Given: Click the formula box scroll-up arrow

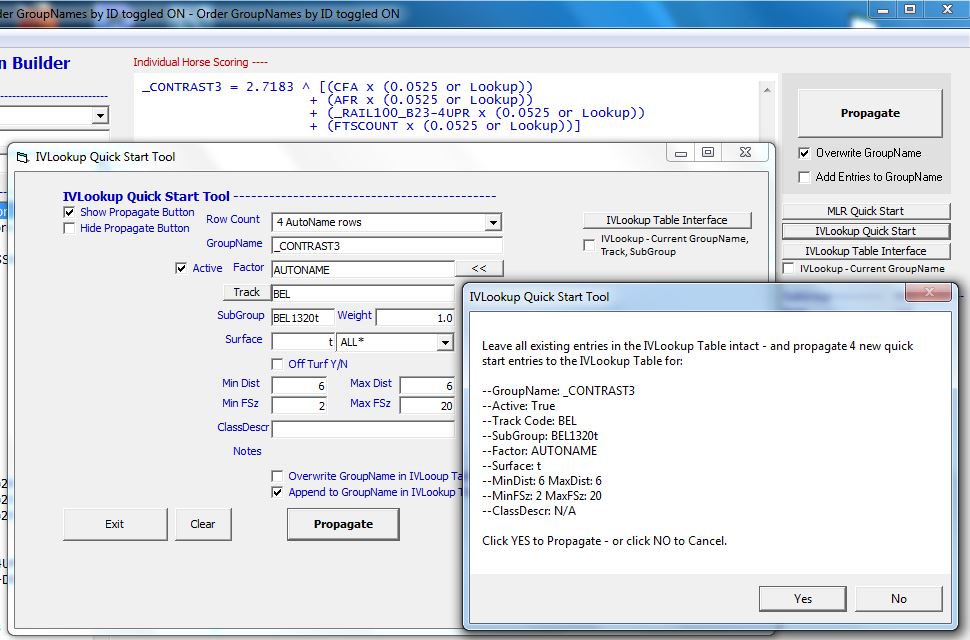Looking at the screenshot, I should tap(766, 90).
